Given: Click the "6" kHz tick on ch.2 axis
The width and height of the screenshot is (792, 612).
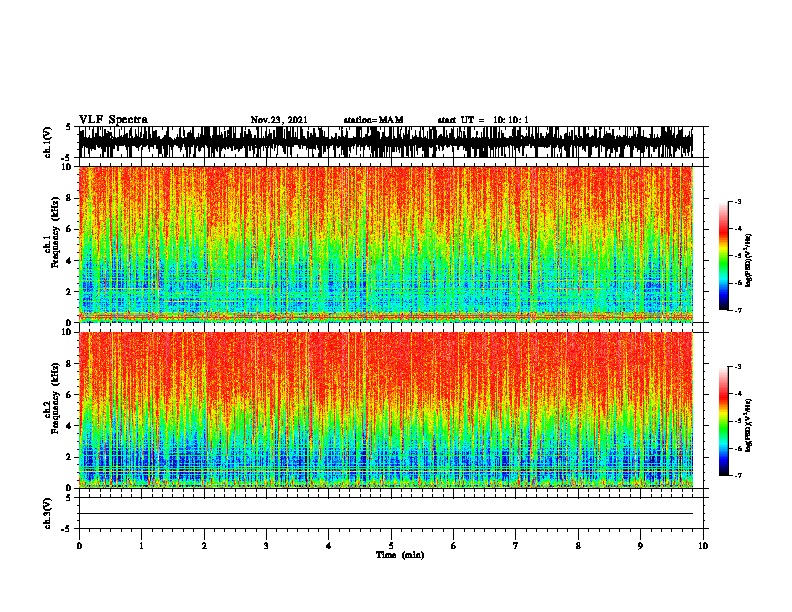Looking at the screenshot, I should tap(70, 395).
